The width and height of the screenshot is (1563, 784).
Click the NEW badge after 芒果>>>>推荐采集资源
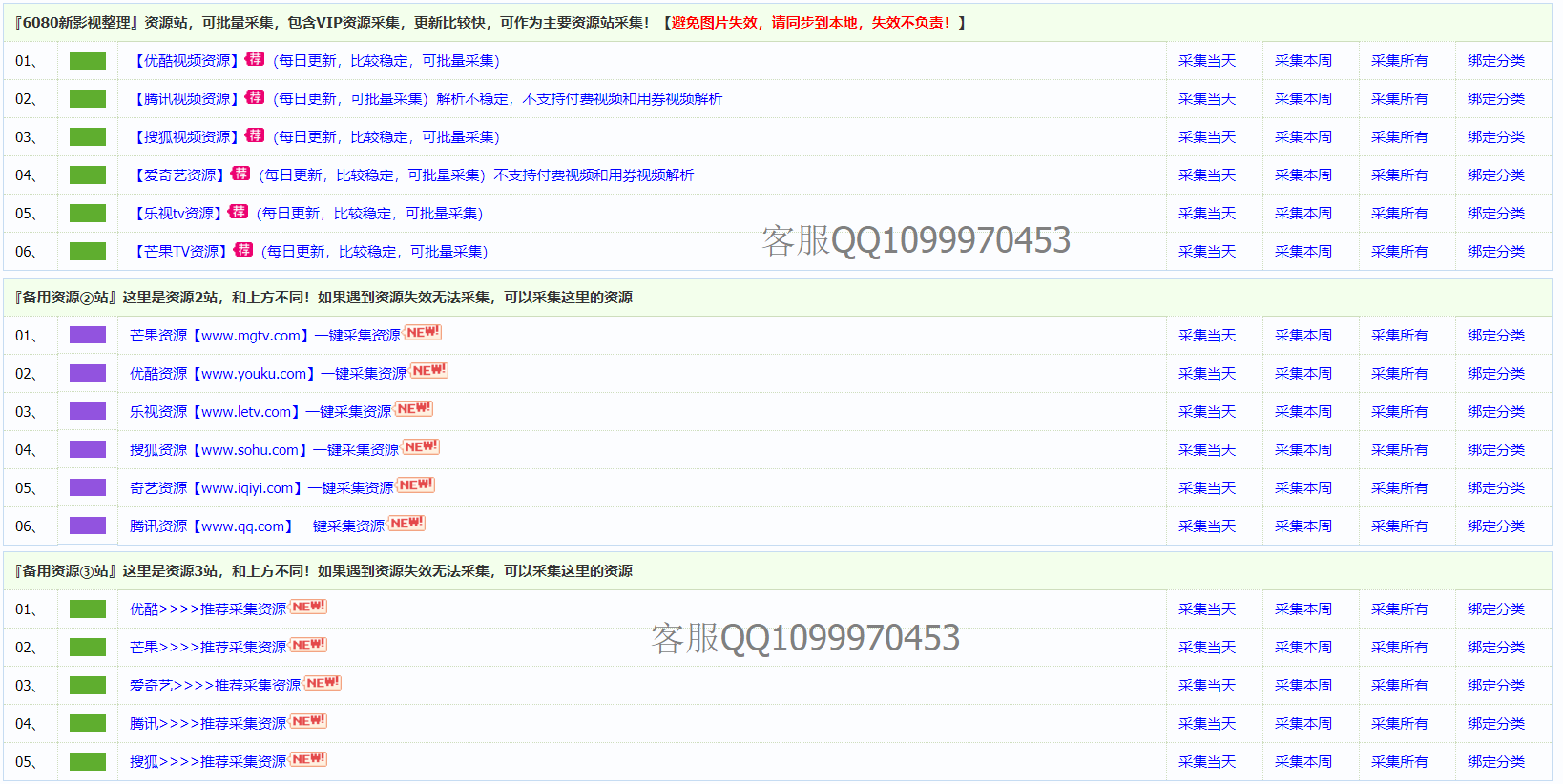[x=308, y=645]
